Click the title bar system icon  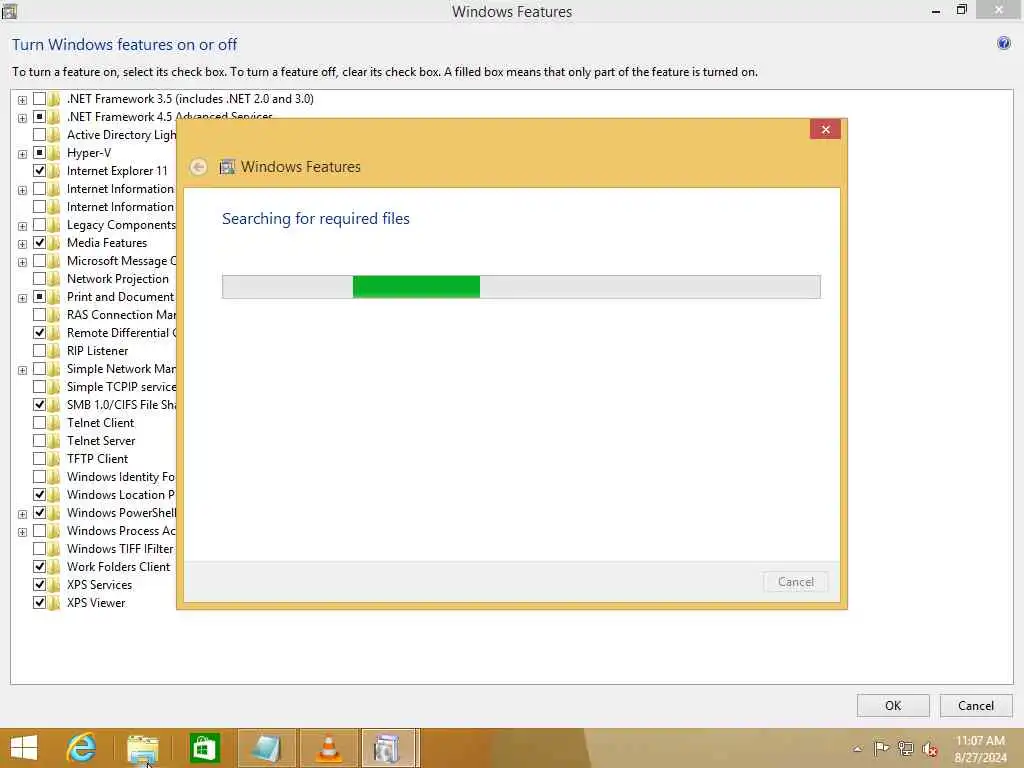pos(9,11)
